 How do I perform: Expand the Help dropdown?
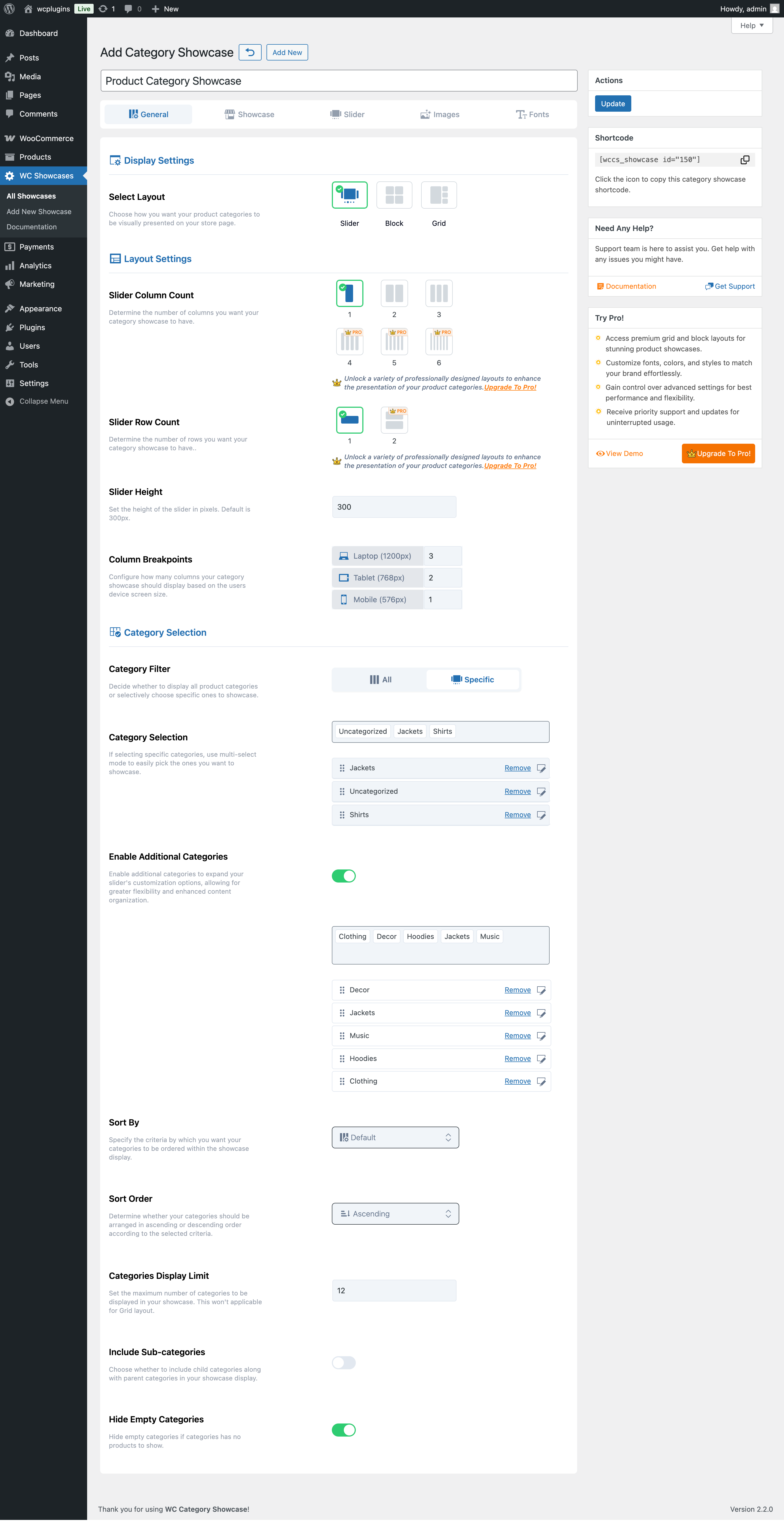coord(752,25)
